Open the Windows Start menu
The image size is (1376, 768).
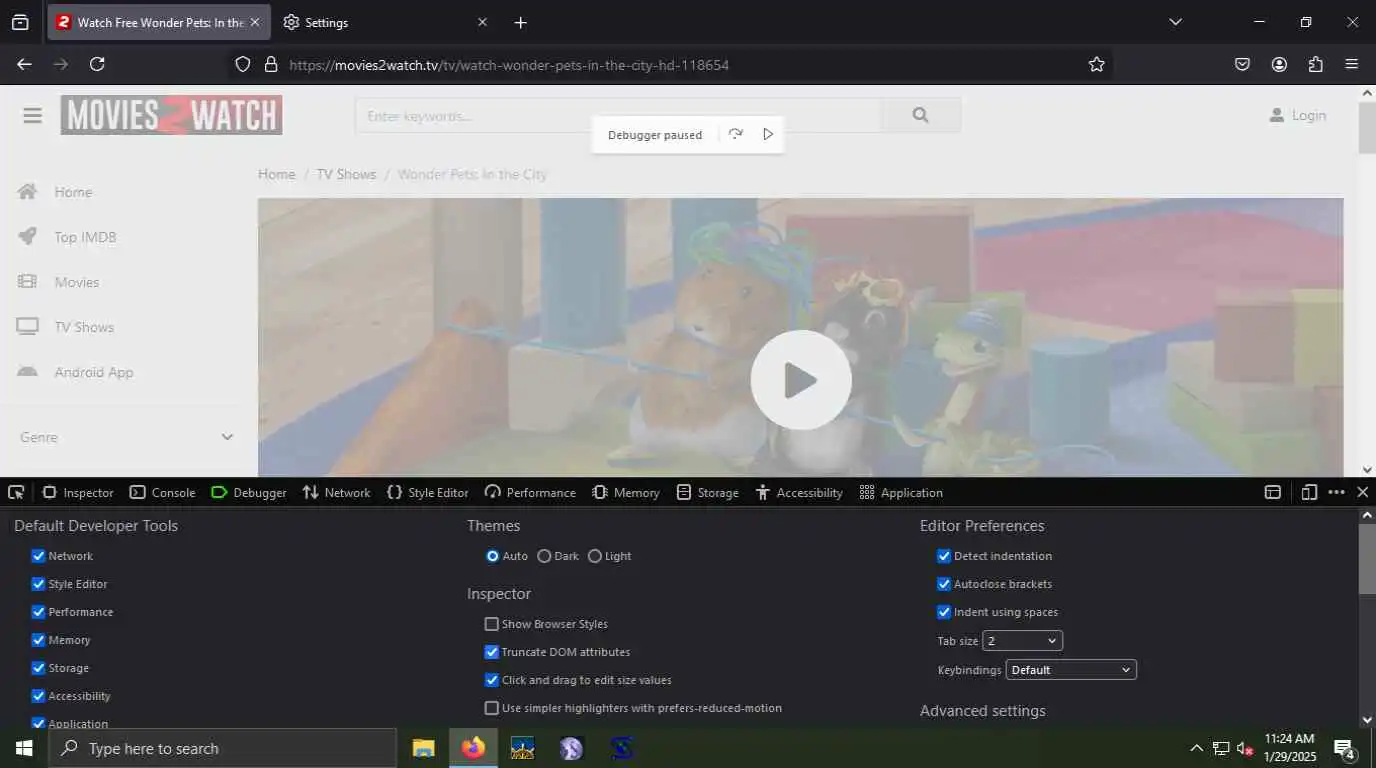point(24,748)
